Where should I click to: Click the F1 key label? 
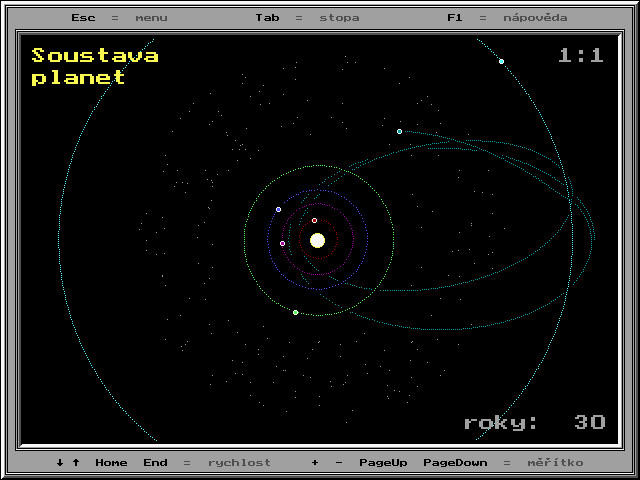click(x=455, y=18)
